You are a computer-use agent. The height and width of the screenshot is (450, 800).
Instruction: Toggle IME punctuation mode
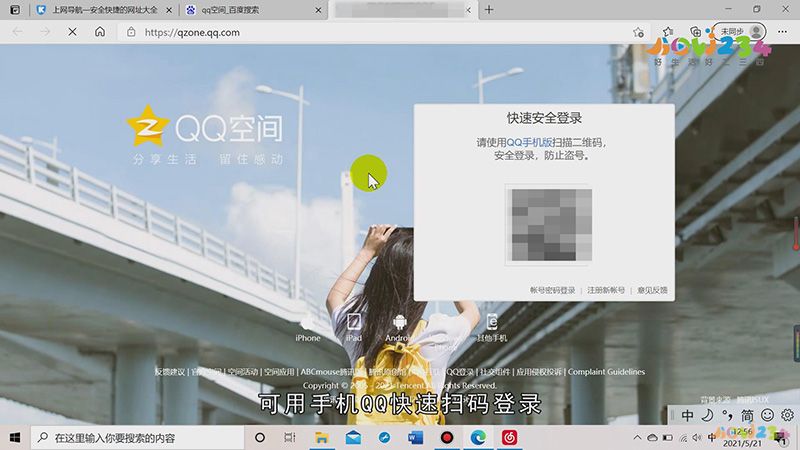point(727,415)
